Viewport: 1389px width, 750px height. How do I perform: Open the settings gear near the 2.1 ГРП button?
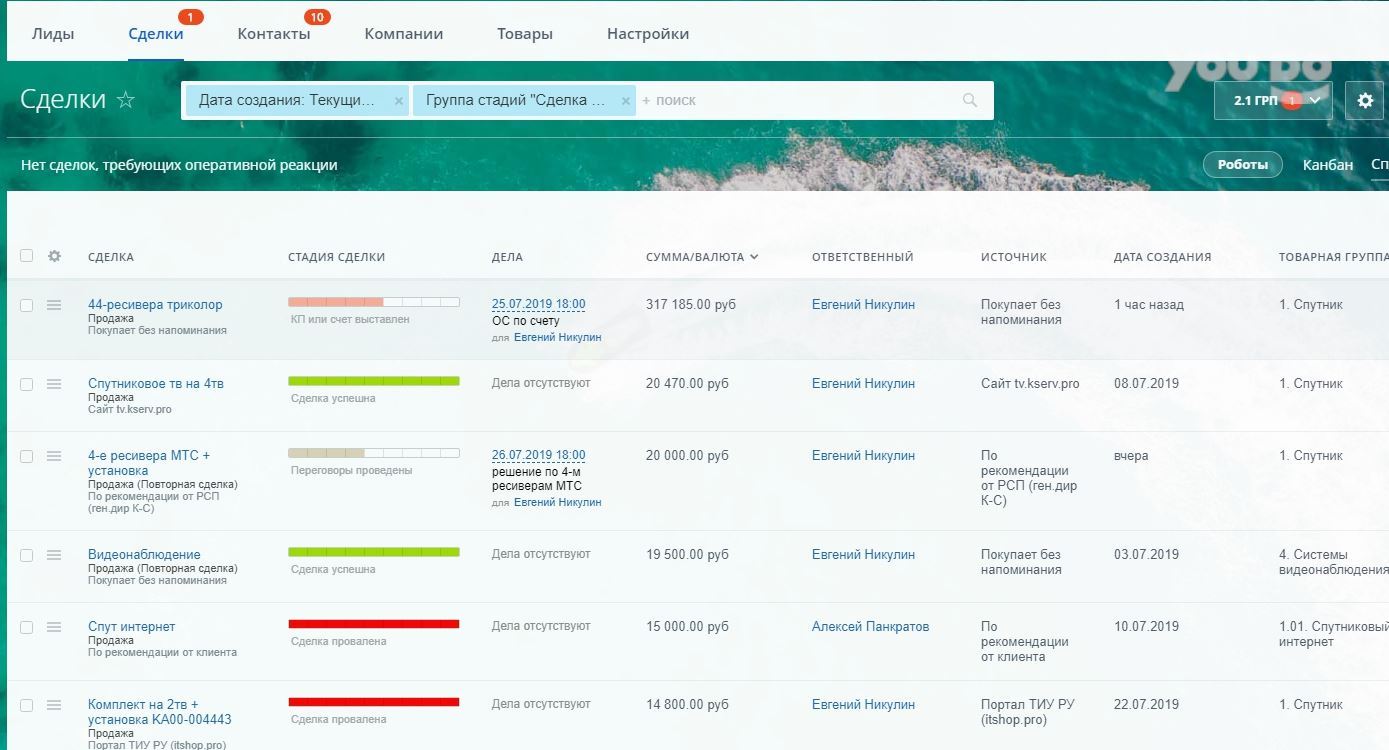(x=1365, y=100)
